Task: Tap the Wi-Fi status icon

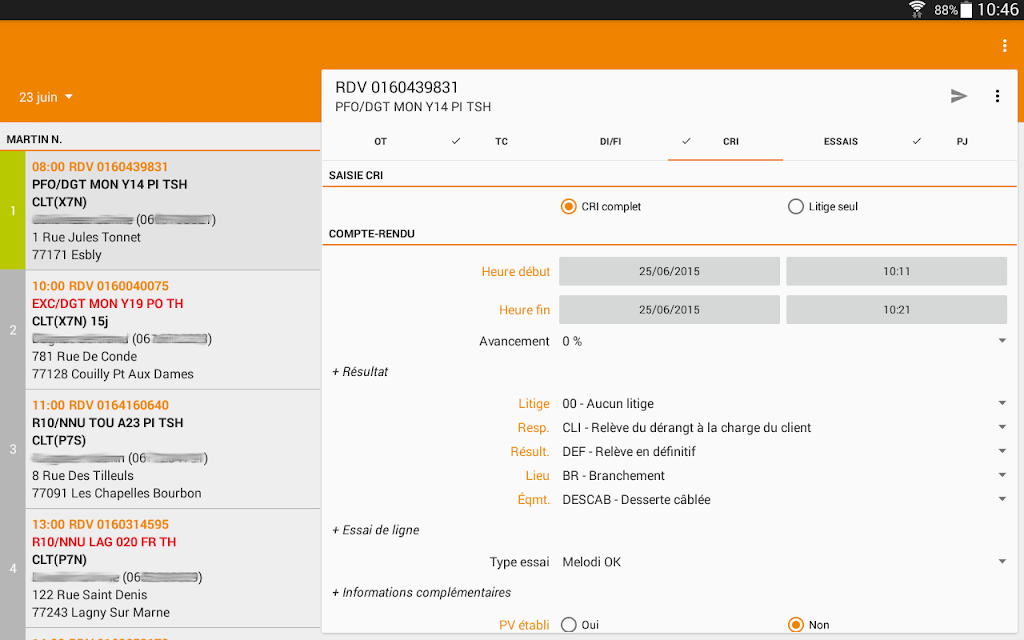Action: point(917,9)
